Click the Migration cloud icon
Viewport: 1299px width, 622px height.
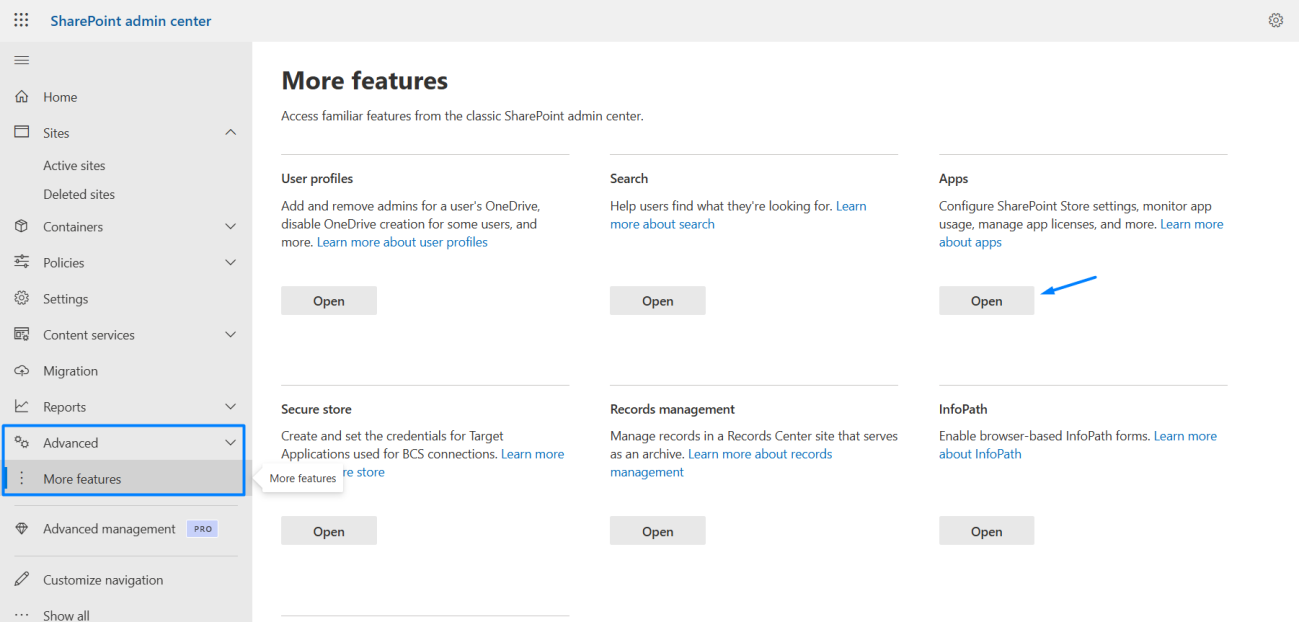tap(21, 370)
